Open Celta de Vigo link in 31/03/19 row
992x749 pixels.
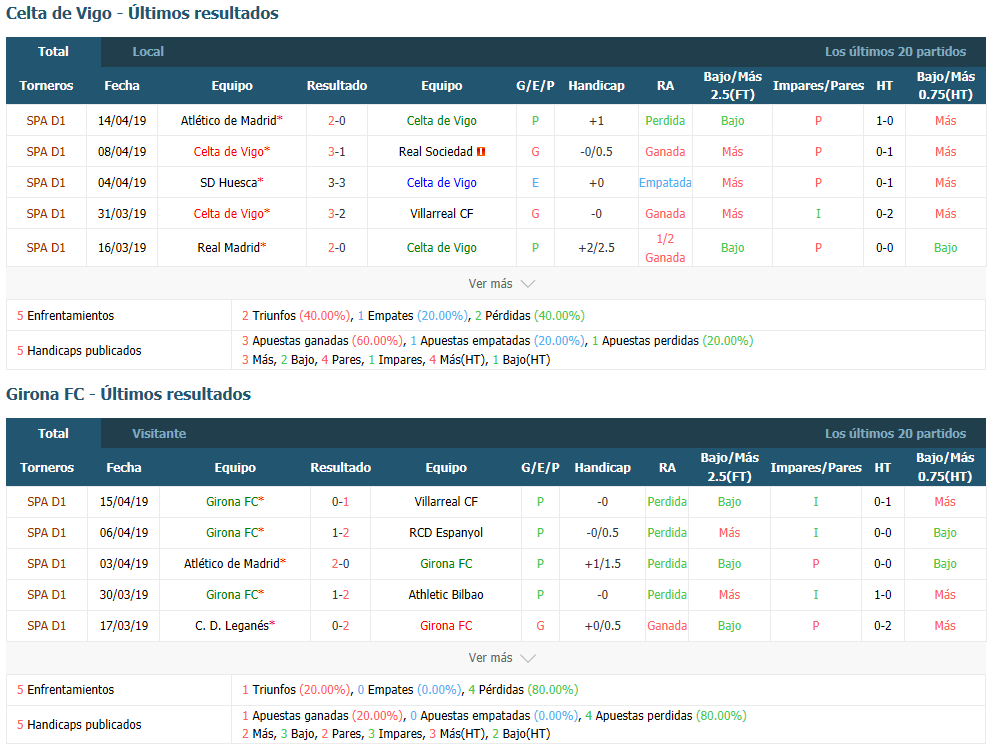(x=228, y=214)
